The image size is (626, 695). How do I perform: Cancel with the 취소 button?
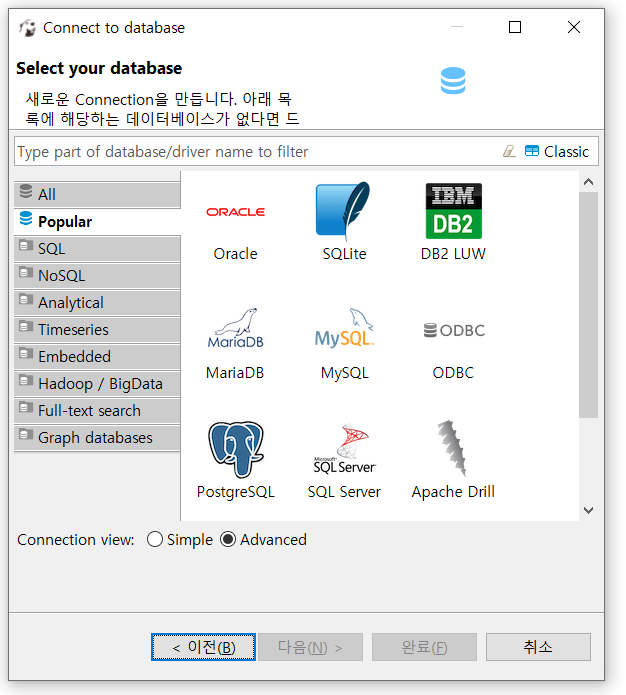coord(538,647)
